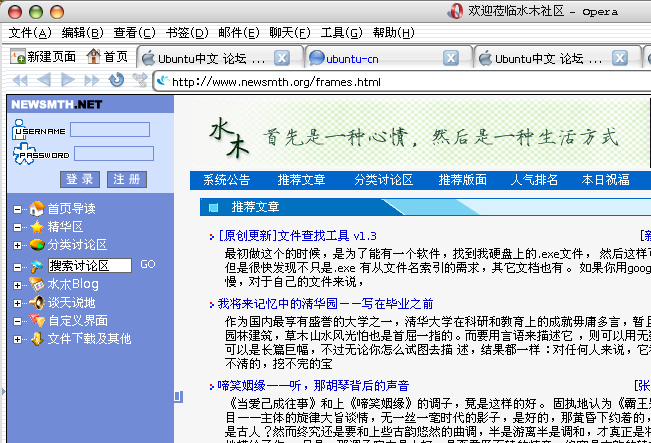
Task: Open the 查看(C) menu
Action: 134,32
